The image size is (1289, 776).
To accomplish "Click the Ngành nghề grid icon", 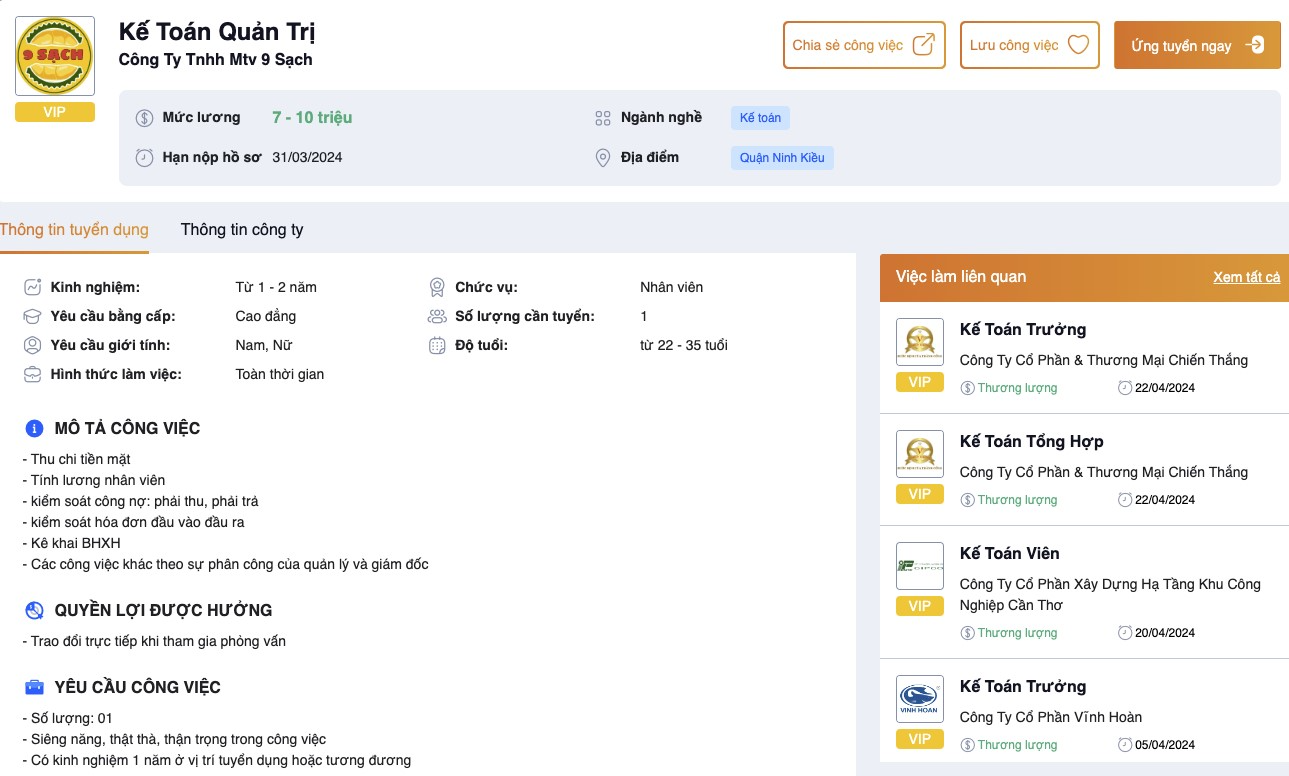I will (x=602, y=118).
